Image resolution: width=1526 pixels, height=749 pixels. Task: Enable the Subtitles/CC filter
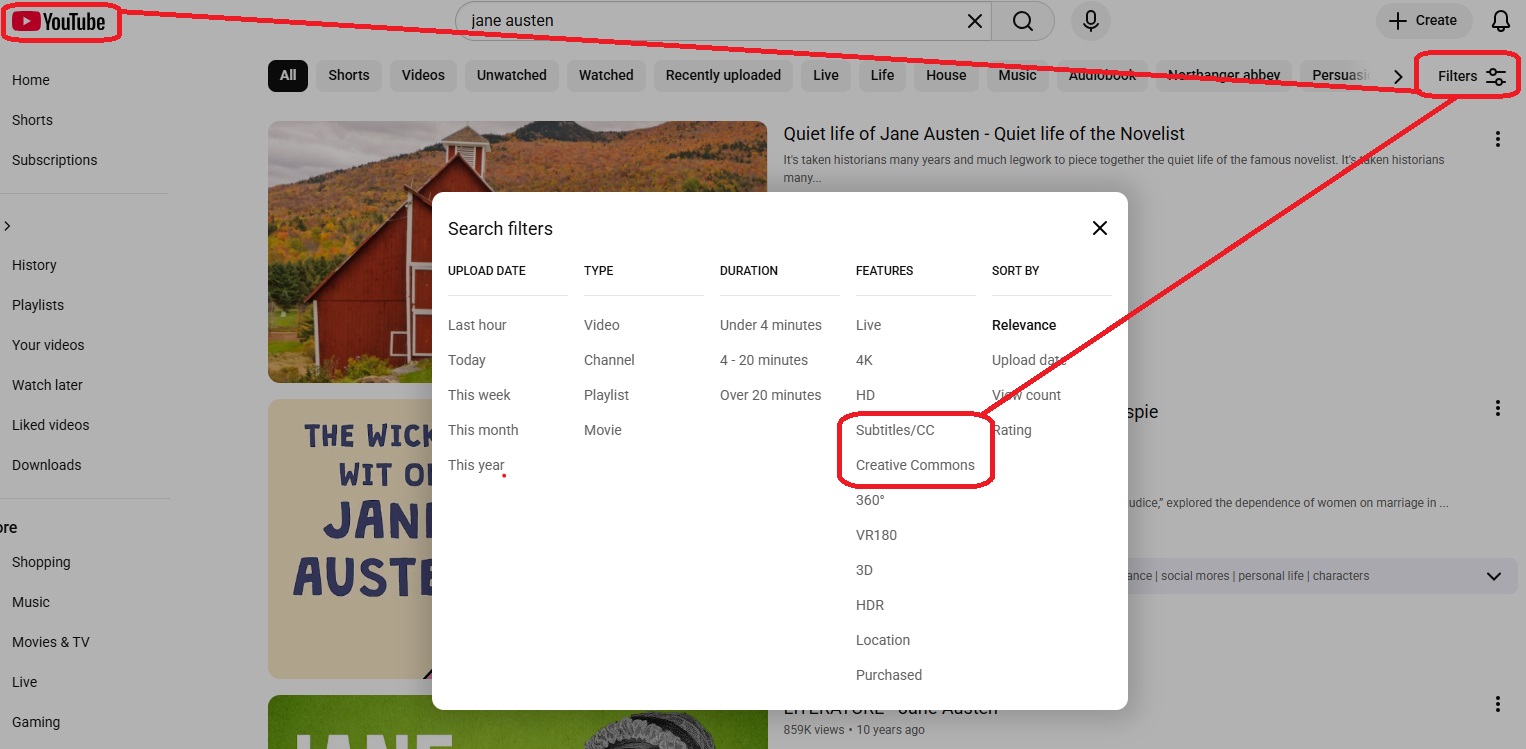point(894,429)
